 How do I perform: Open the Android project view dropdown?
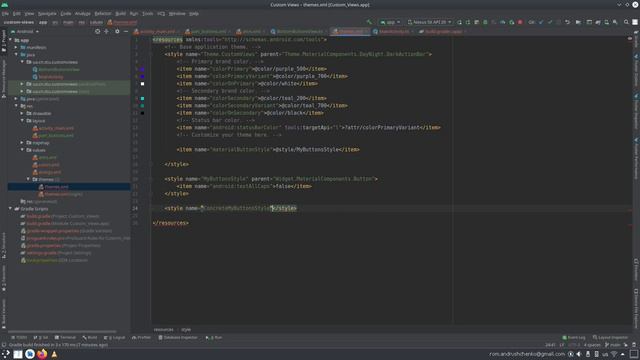click(x=25, y=31)
